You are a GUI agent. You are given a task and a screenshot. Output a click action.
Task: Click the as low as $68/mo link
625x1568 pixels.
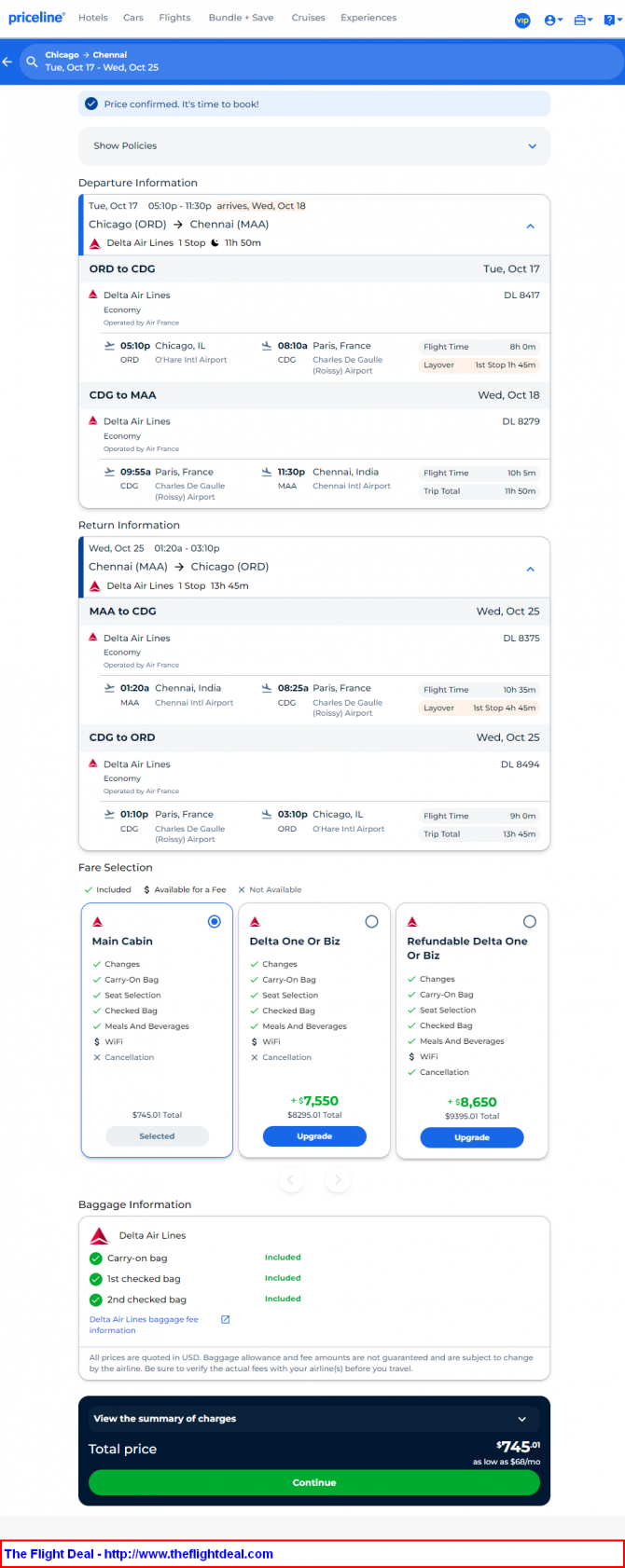point(507,1462)
